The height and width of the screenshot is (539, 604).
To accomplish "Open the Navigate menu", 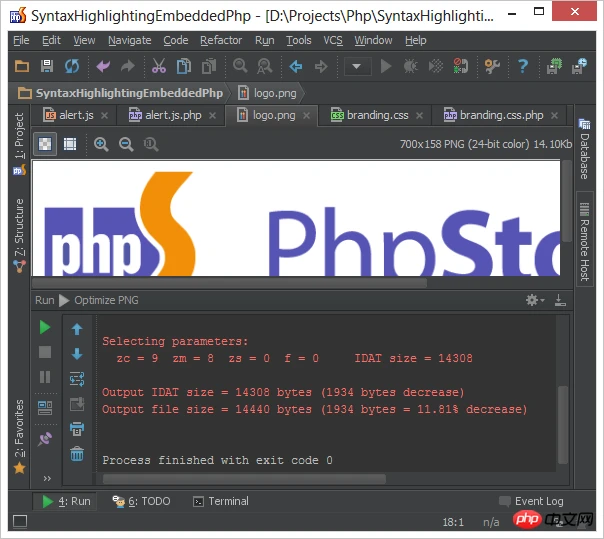I will pos(129,40).
